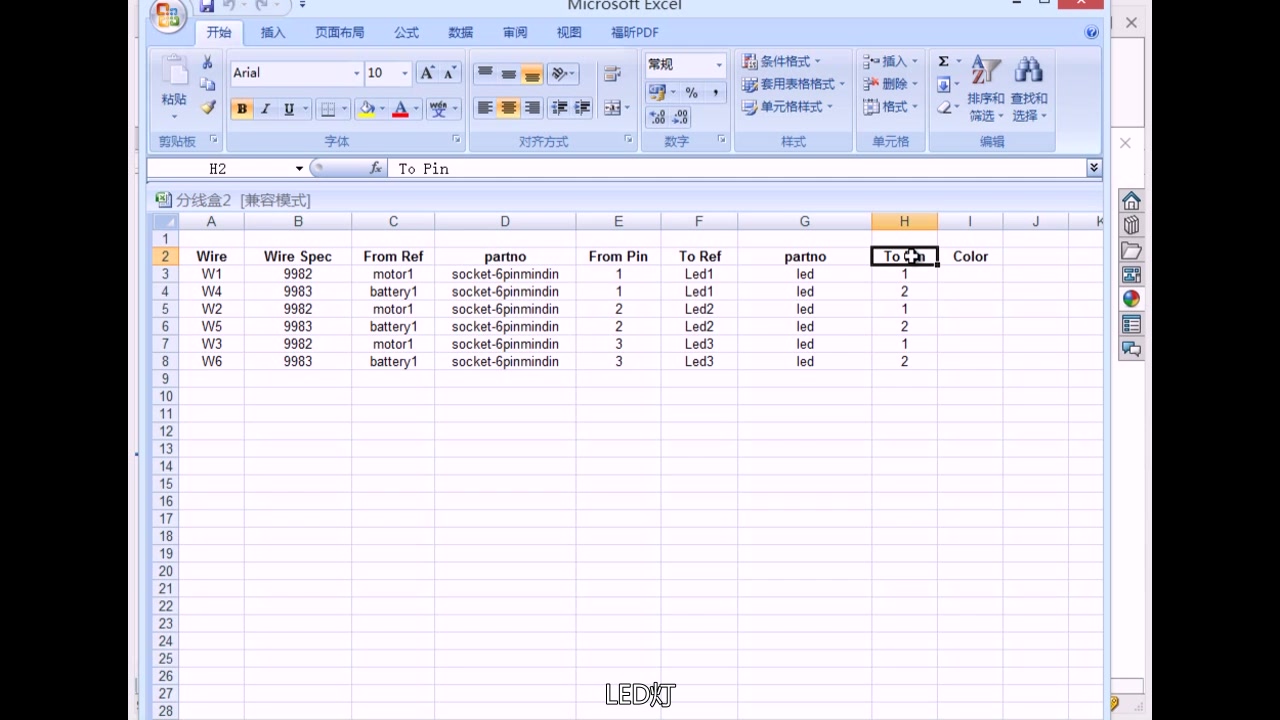
Task: Click the select-all corner of the sheet
Action: pyautogui.click(x=164, y=221)
